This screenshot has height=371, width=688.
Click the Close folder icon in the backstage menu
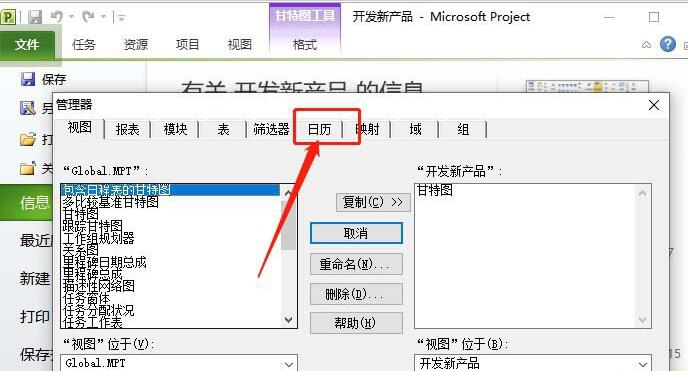pyautogui.click(x=28, y=168)
